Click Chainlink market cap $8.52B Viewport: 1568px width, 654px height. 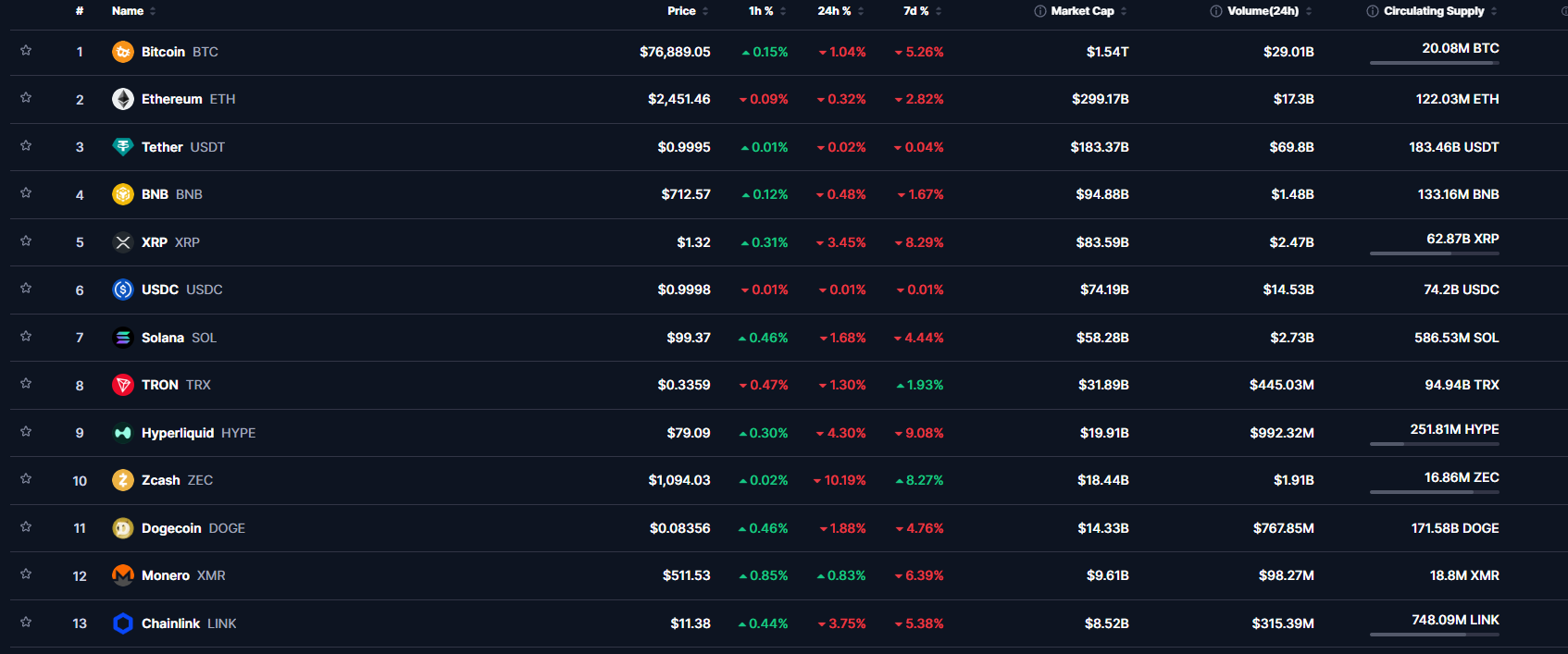pos(1107,623)
